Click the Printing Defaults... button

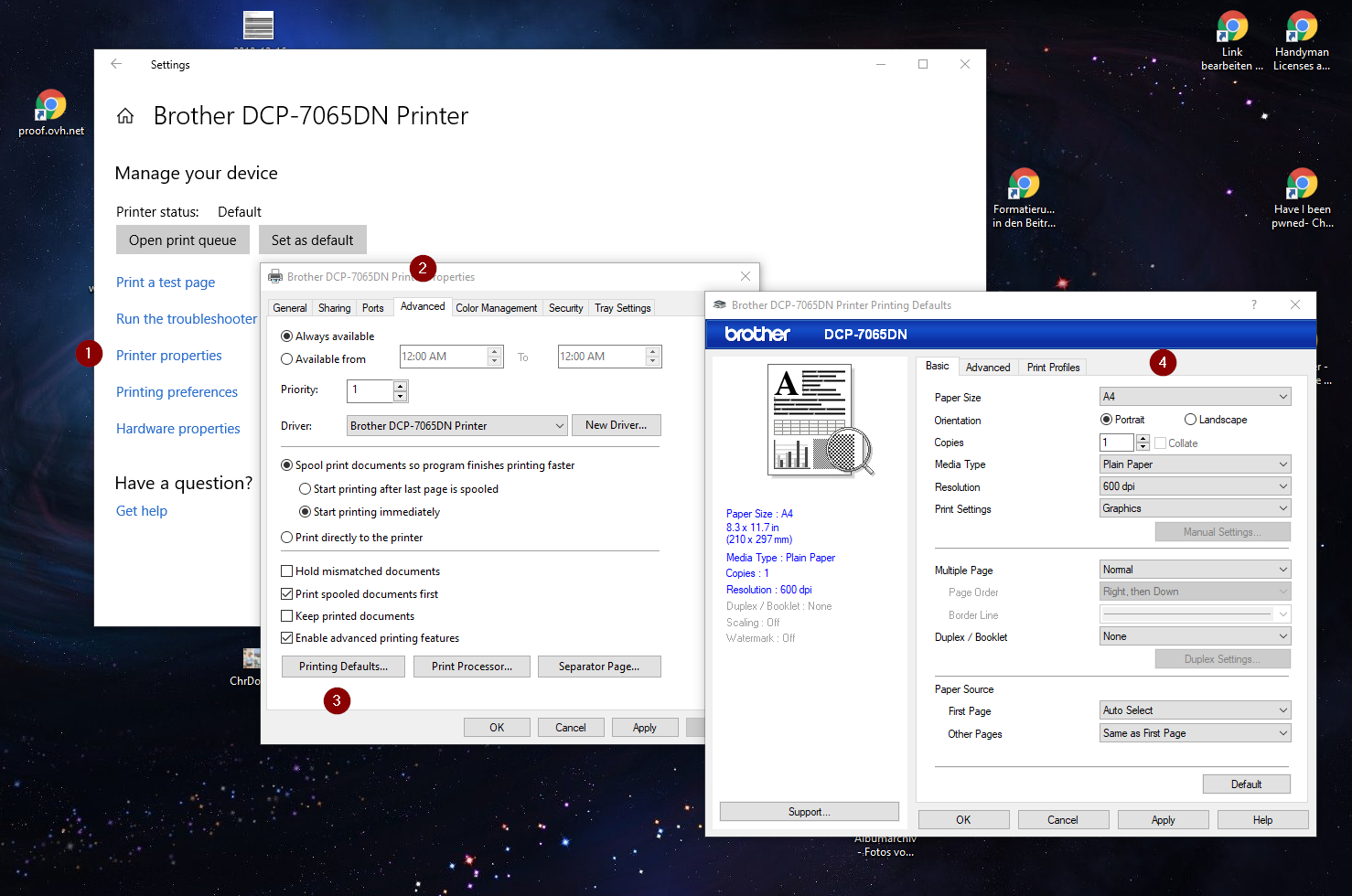(343, 667)
